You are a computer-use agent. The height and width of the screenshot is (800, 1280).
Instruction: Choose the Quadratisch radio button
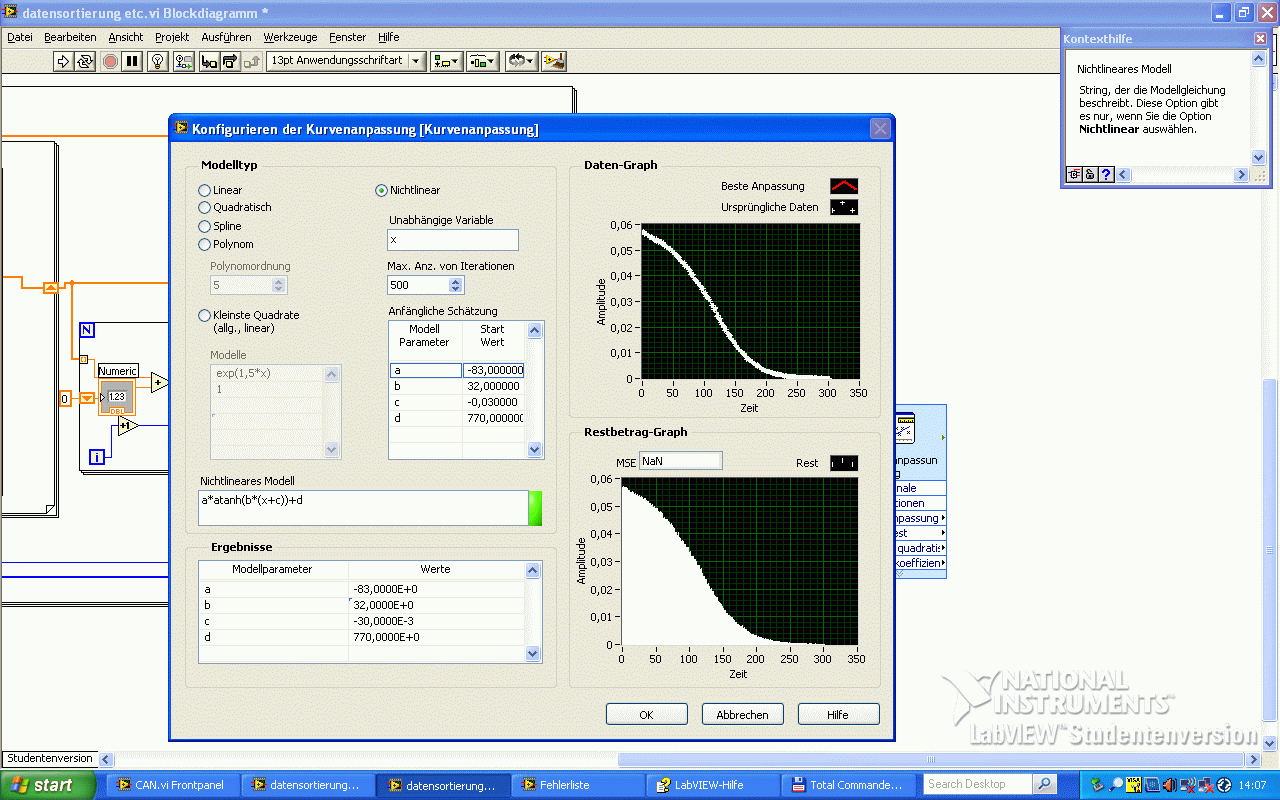(x=205, y=208)
